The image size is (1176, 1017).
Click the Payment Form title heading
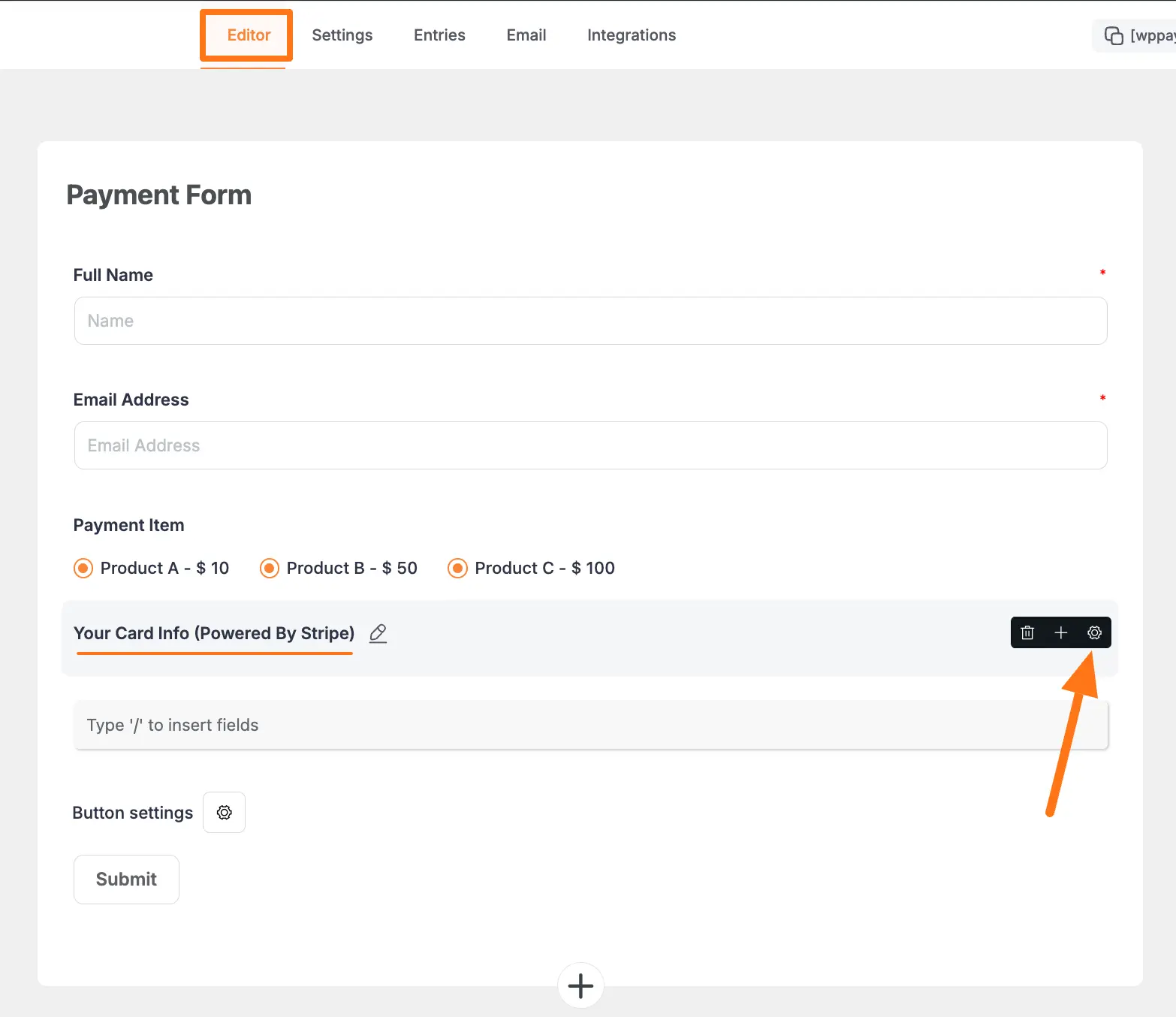(x=159, y=195)
